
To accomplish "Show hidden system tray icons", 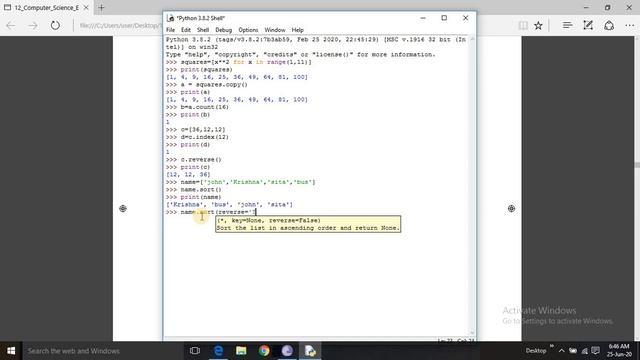I will pyautogui.click(x=562, y=351).
